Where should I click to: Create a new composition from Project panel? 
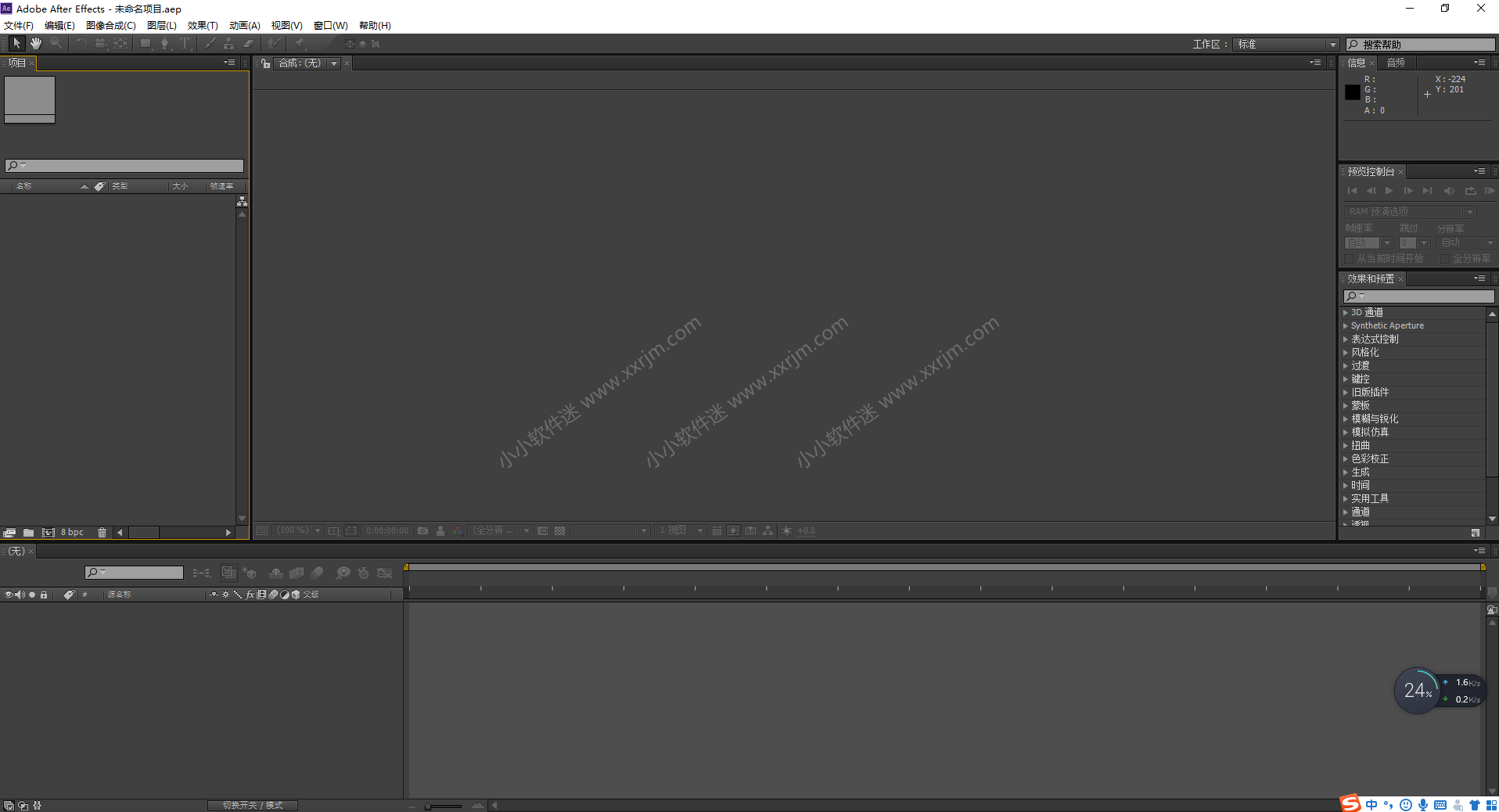(x=48, y=533)
